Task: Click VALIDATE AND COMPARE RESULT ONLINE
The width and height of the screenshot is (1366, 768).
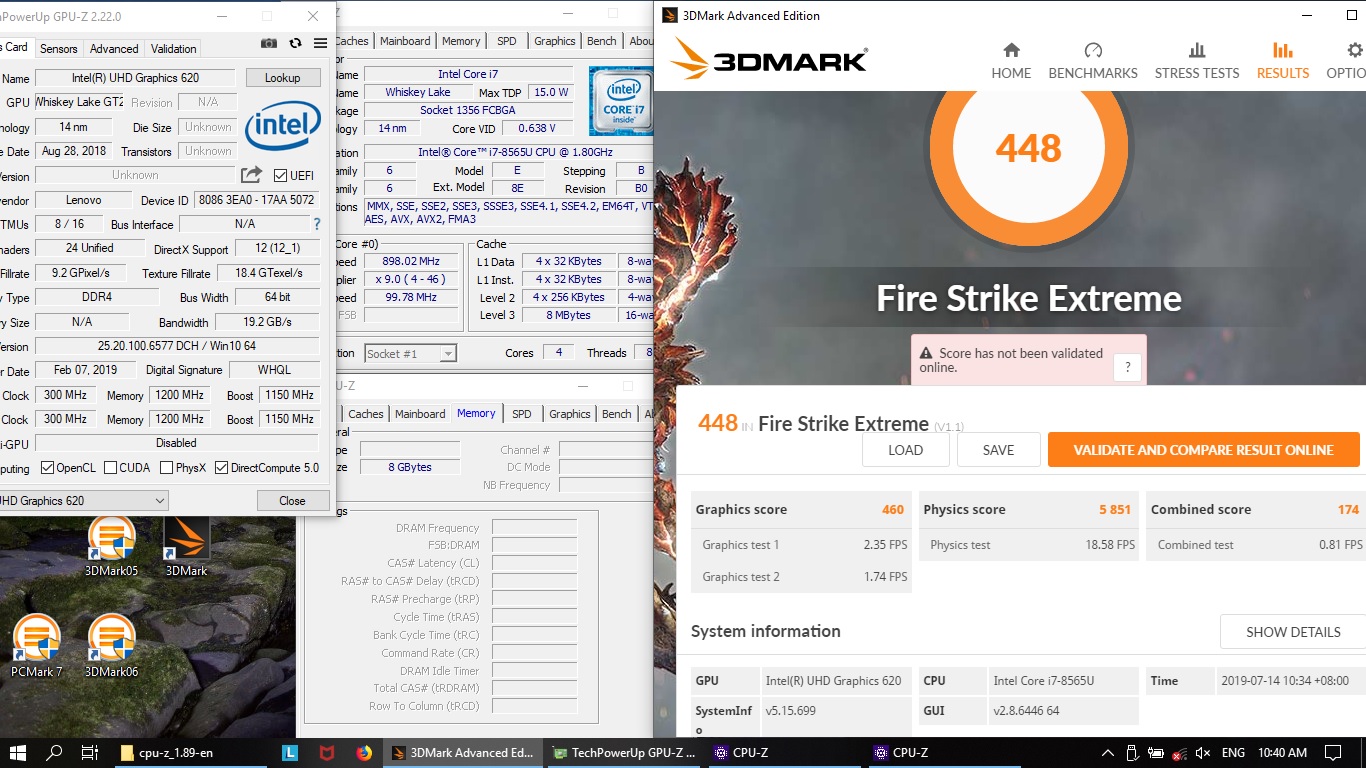Action: point(1203,450)
